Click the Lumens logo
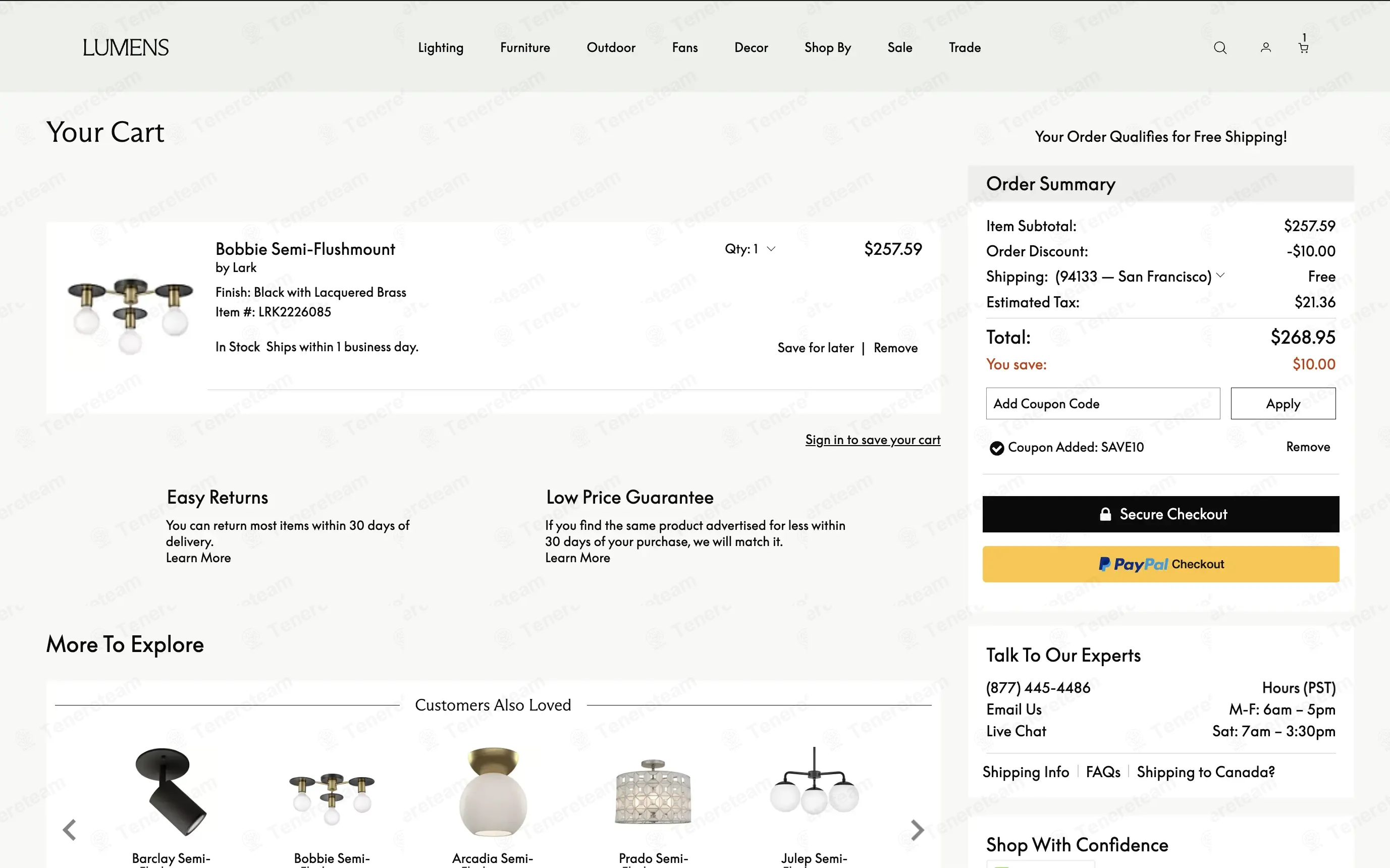Screen dimensions: 1390x868 (x=126, y=47)
